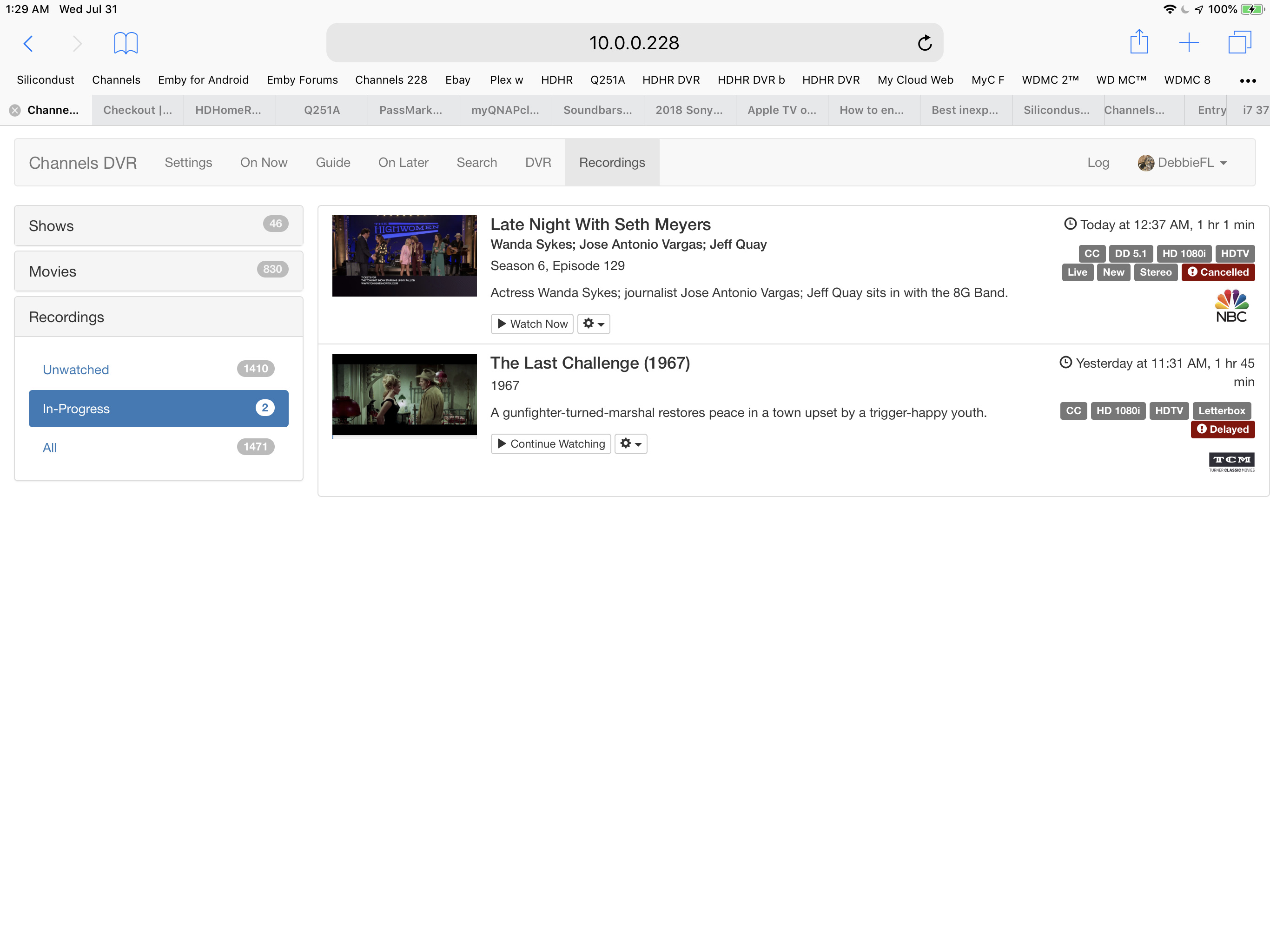1270x952 pixels.
Task: Click the TCM channel logo
Action: coord(1231,462)
